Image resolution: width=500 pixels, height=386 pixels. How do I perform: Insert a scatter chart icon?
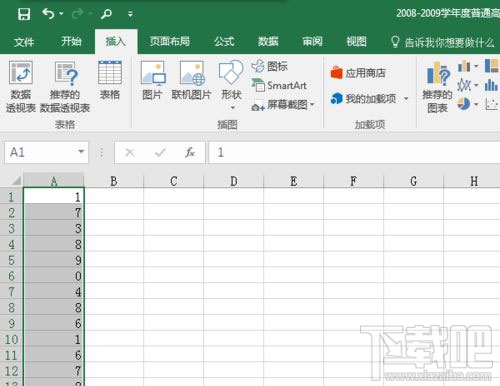[491, 104]
